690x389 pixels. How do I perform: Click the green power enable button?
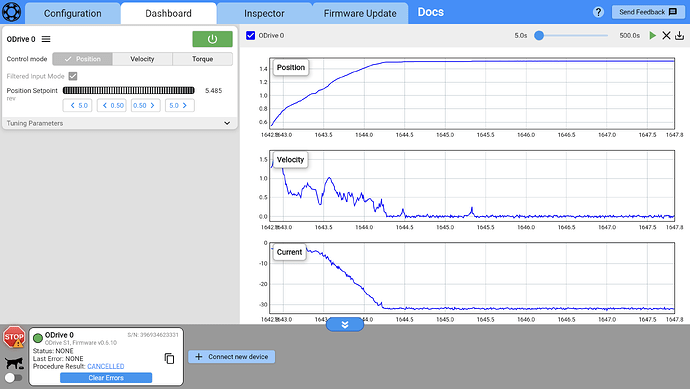tap(213, 39)
